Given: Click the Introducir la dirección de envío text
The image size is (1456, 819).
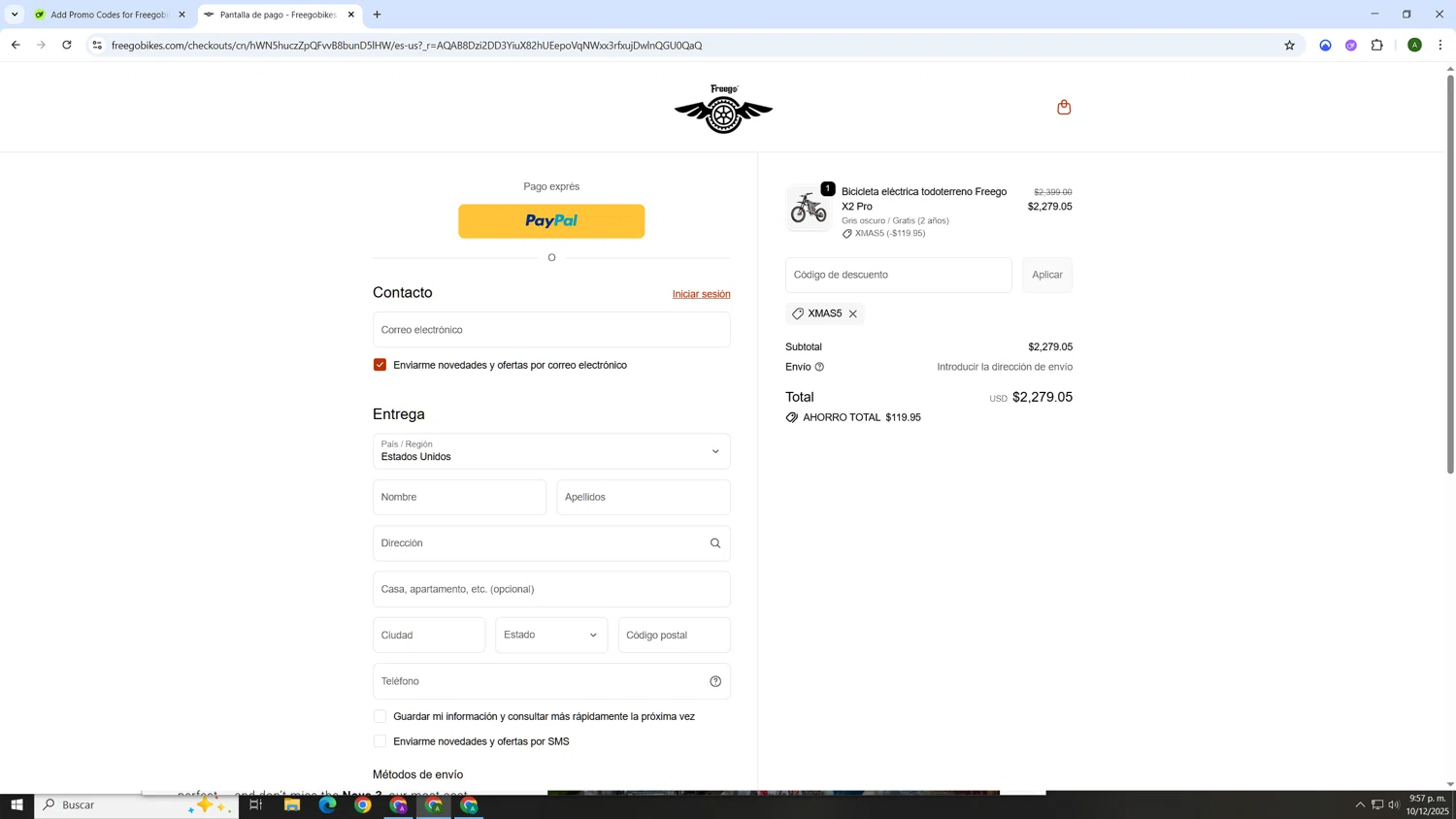Looking at the screenshot, I should 1005,367.
